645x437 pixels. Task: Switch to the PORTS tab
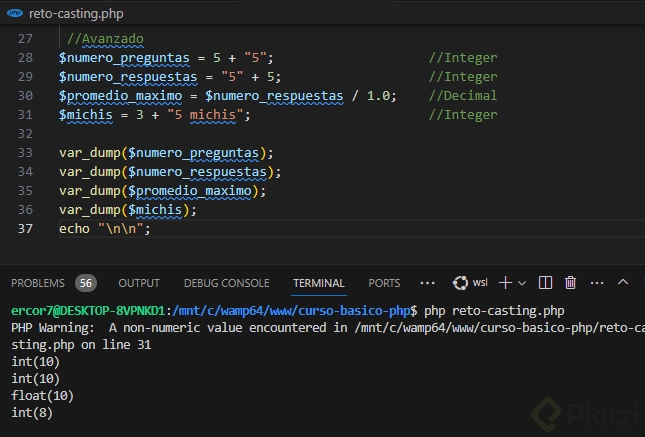click(x=384, y=283)
